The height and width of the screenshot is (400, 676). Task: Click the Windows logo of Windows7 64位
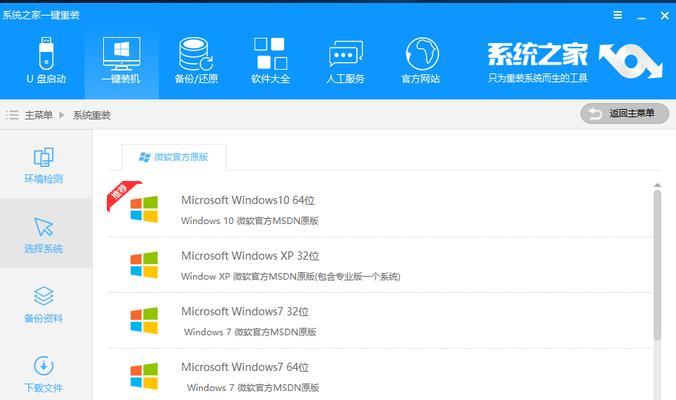click(x=144, y=376)
